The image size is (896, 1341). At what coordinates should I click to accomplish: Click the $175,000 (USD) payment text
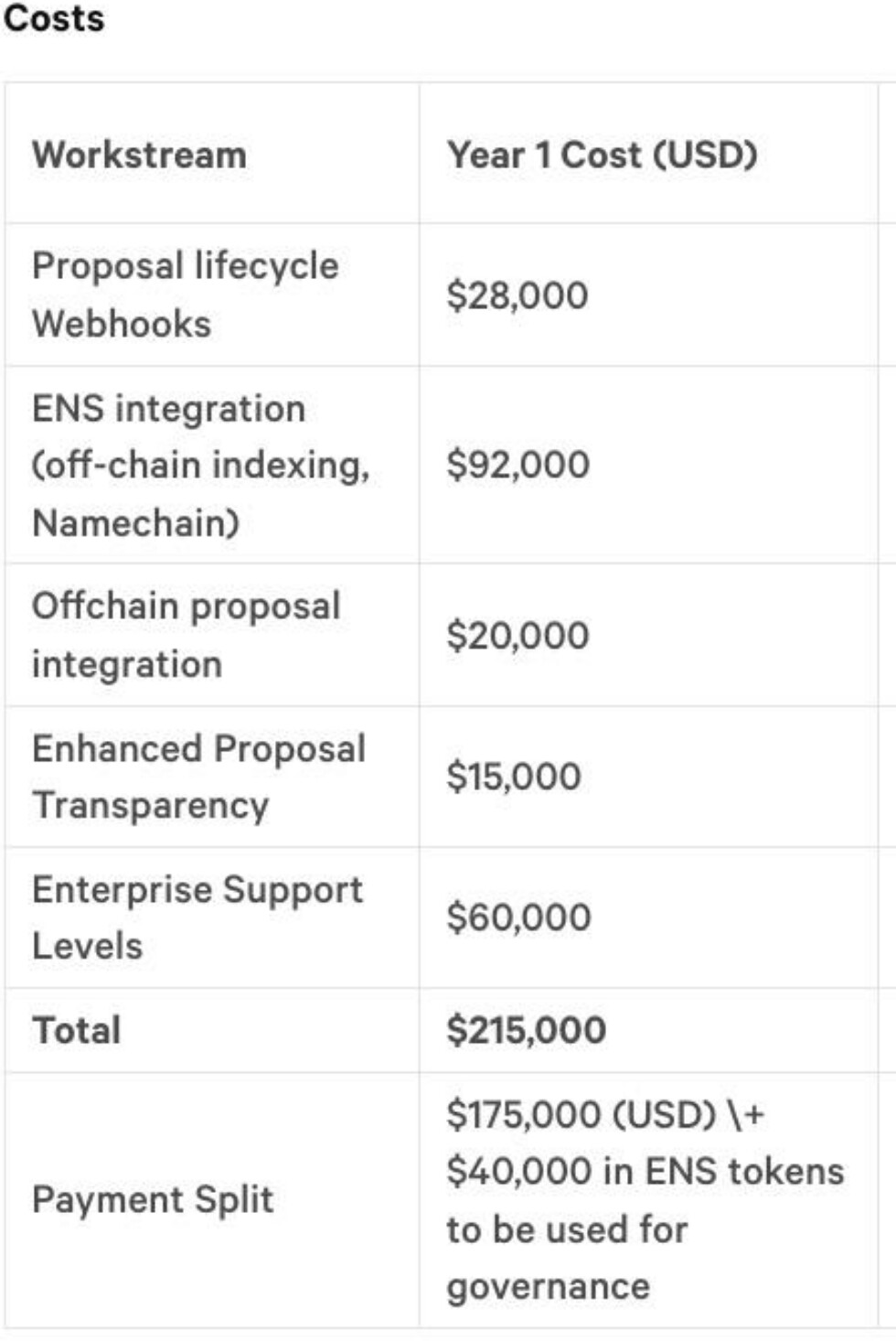coord(581,1114)
